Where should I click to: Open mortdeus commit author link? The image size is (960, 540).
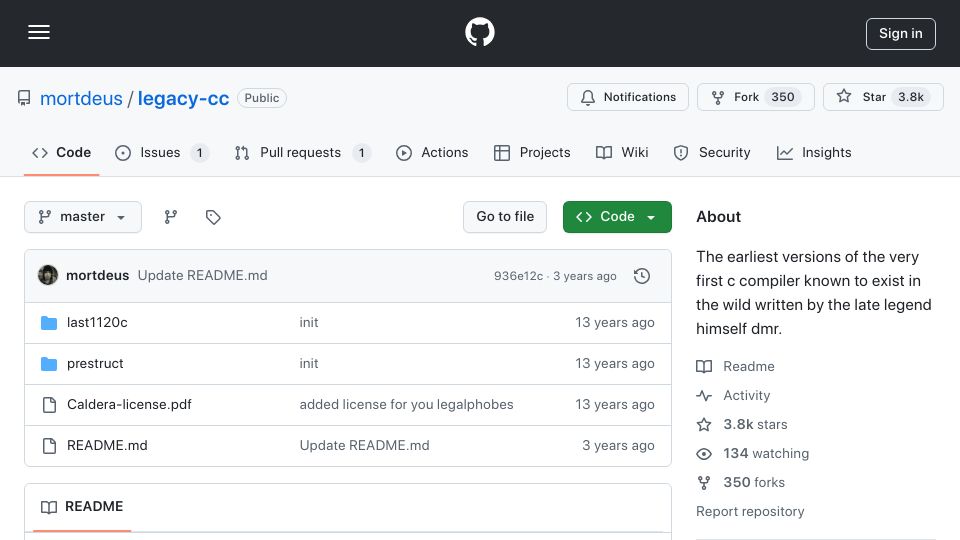click(97, 276)
